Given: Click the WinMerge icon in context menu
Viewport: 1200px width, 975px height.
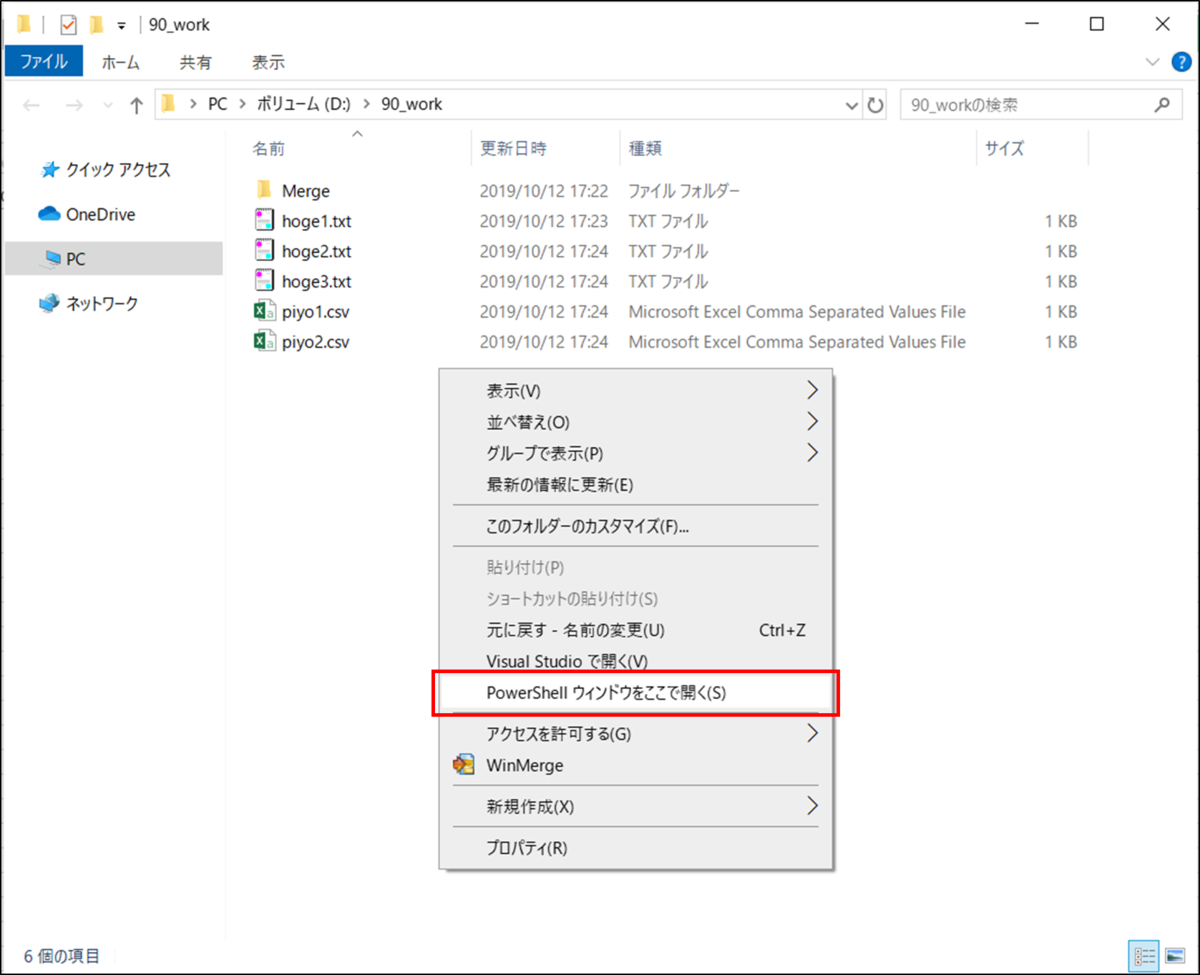Looking at the screenshot, I should 463,765.
